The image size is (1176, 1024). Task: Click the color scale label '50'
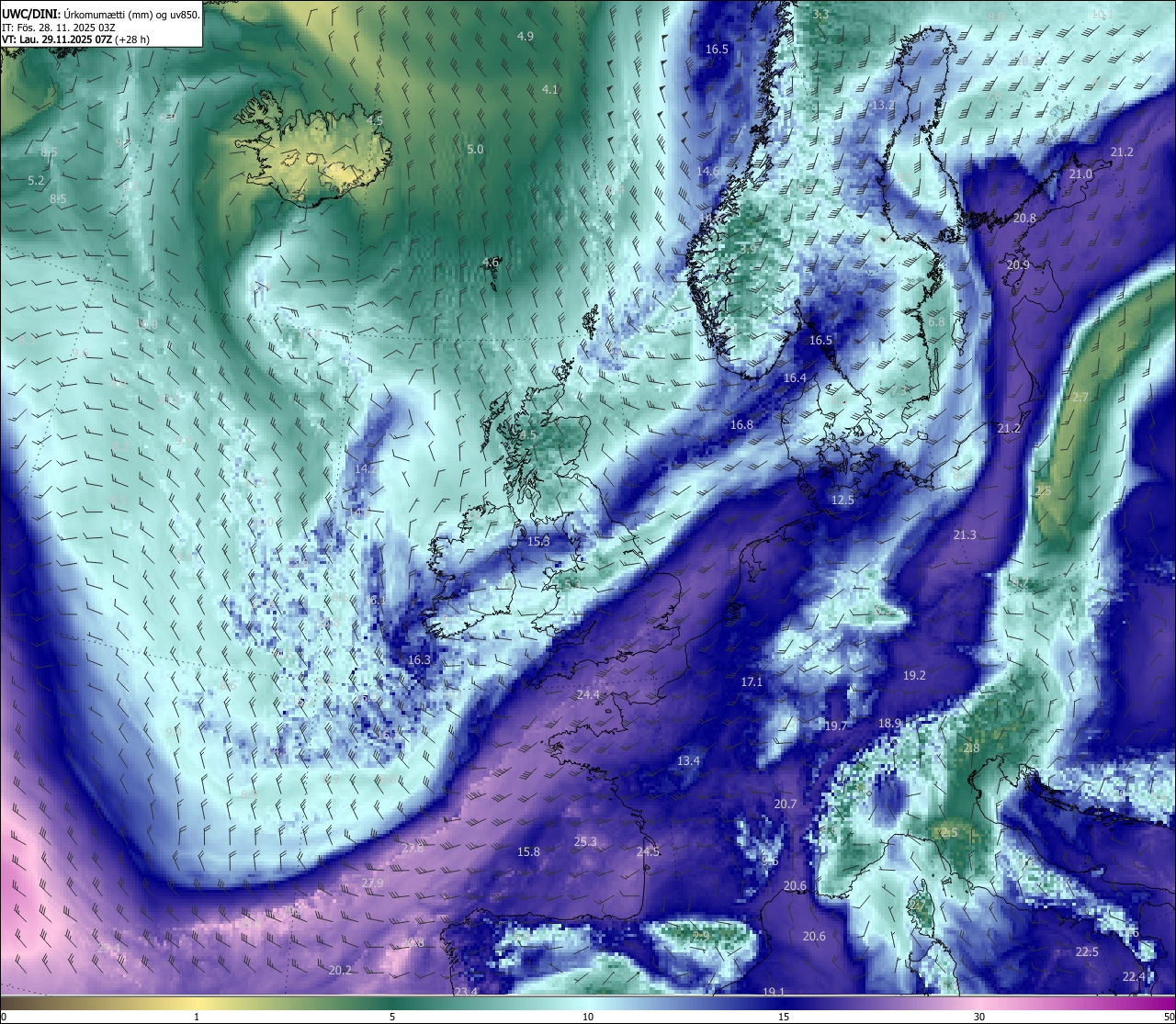[1169, 1017]
